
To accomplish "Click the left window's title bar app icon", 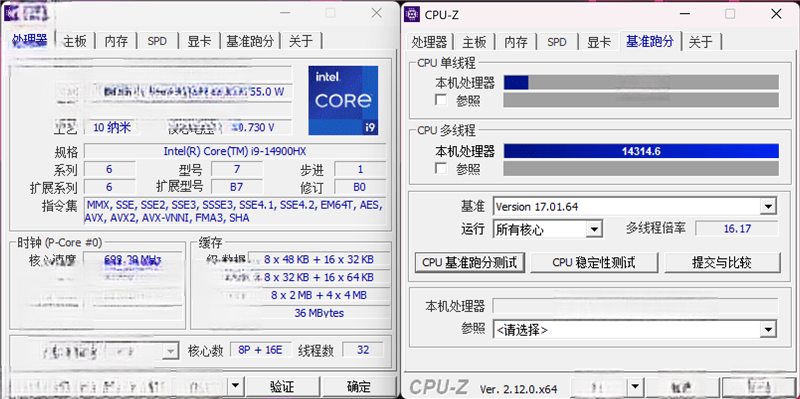I will [11, 13].
